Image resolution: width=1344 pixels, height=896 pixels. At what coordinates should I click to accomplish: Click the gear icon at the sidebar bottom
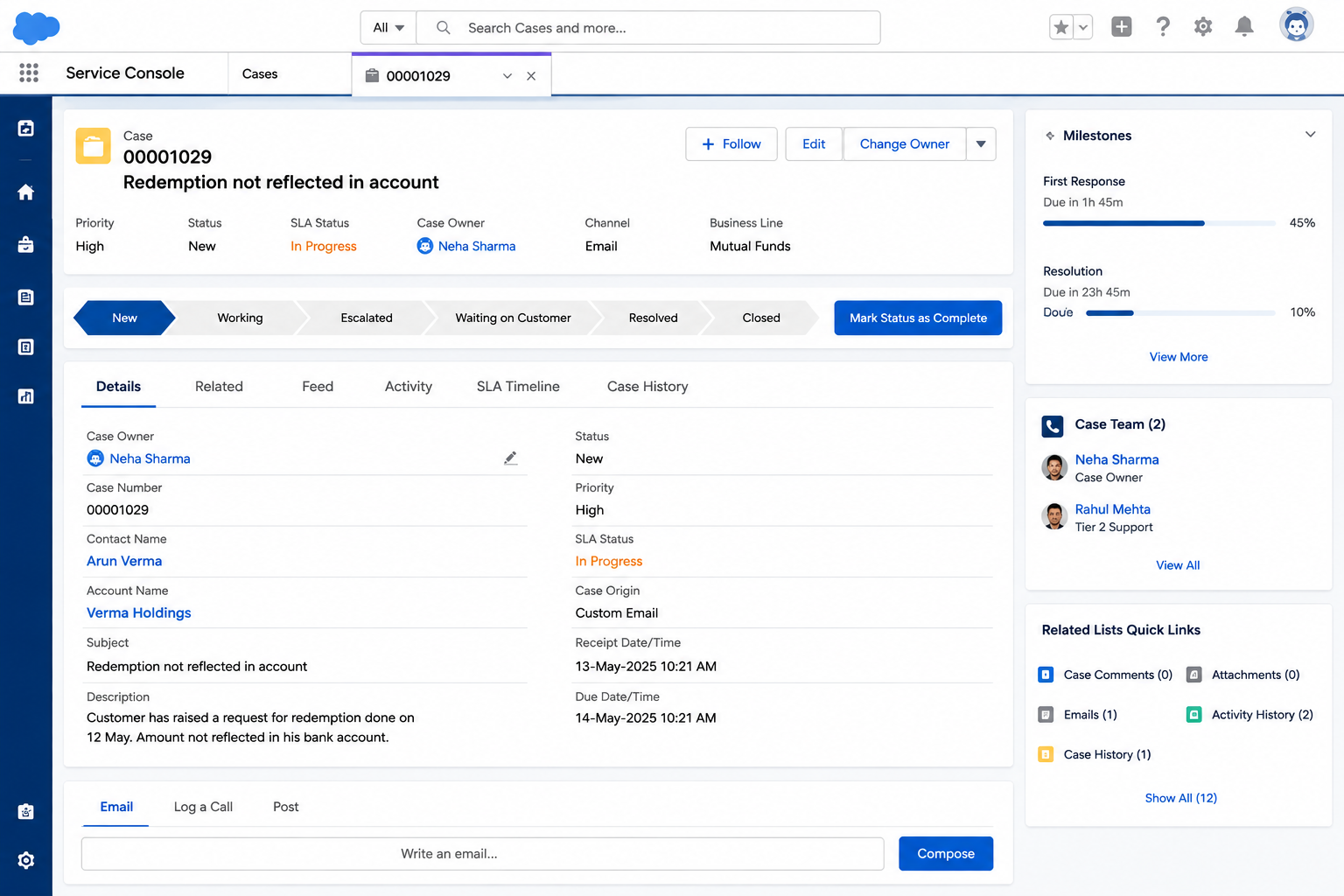coord(26,860)
